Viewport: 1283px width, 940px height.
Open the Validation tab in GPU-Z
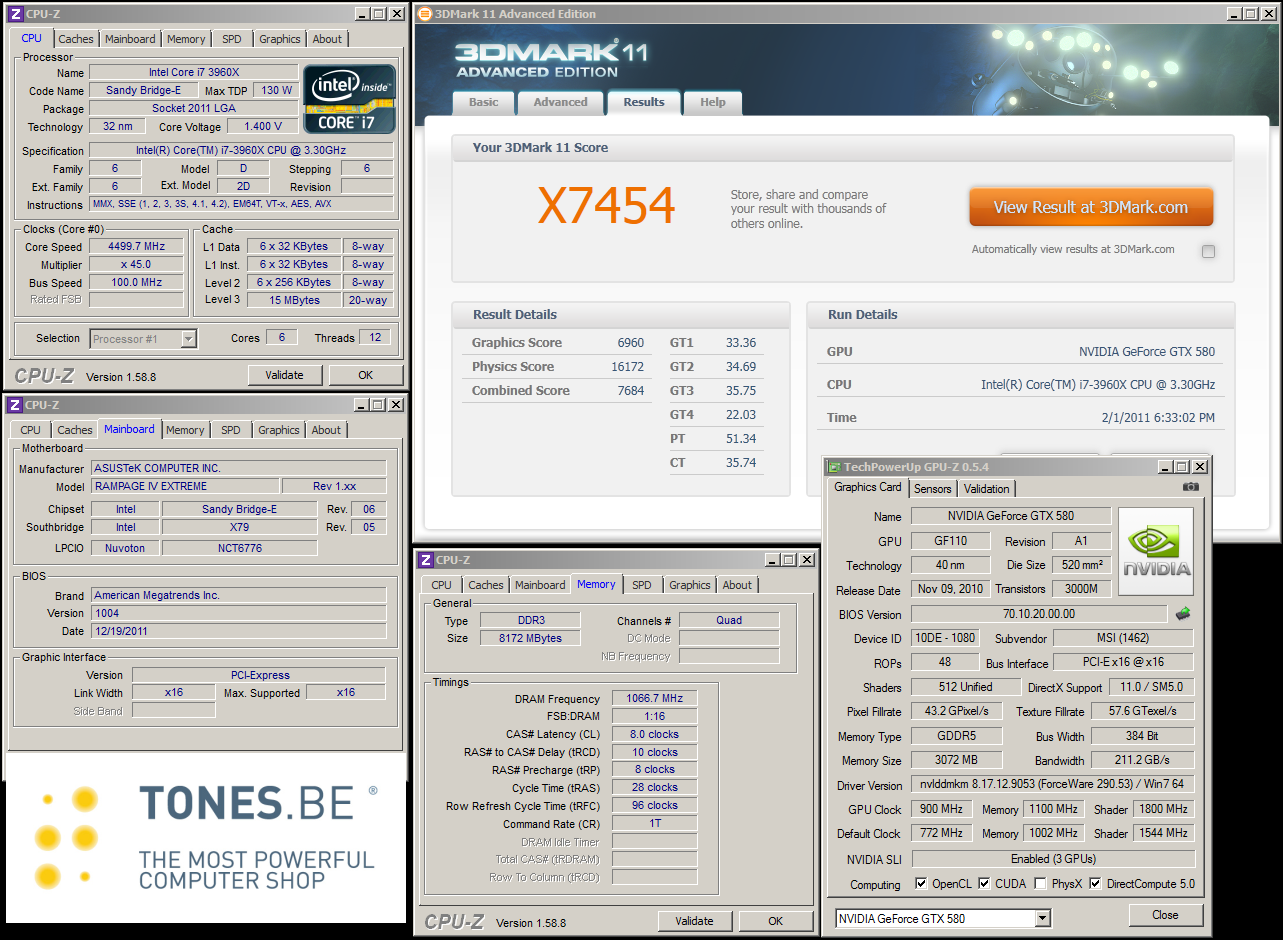[x=986, y=489]
